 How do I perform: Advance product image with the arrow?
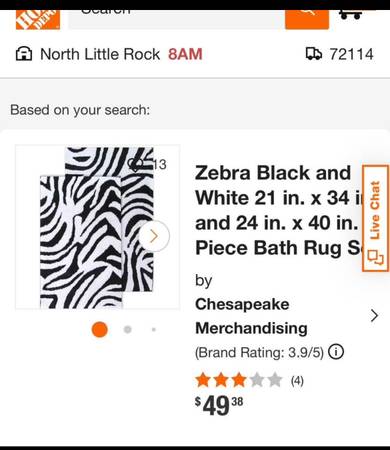154,236
